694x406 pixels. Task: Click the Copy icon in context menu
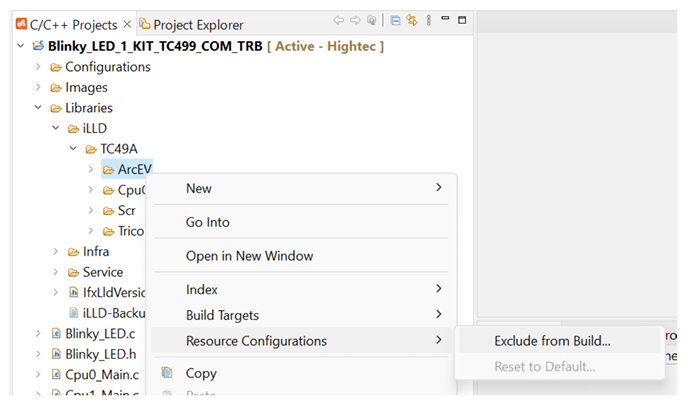[x=167, y=373]
